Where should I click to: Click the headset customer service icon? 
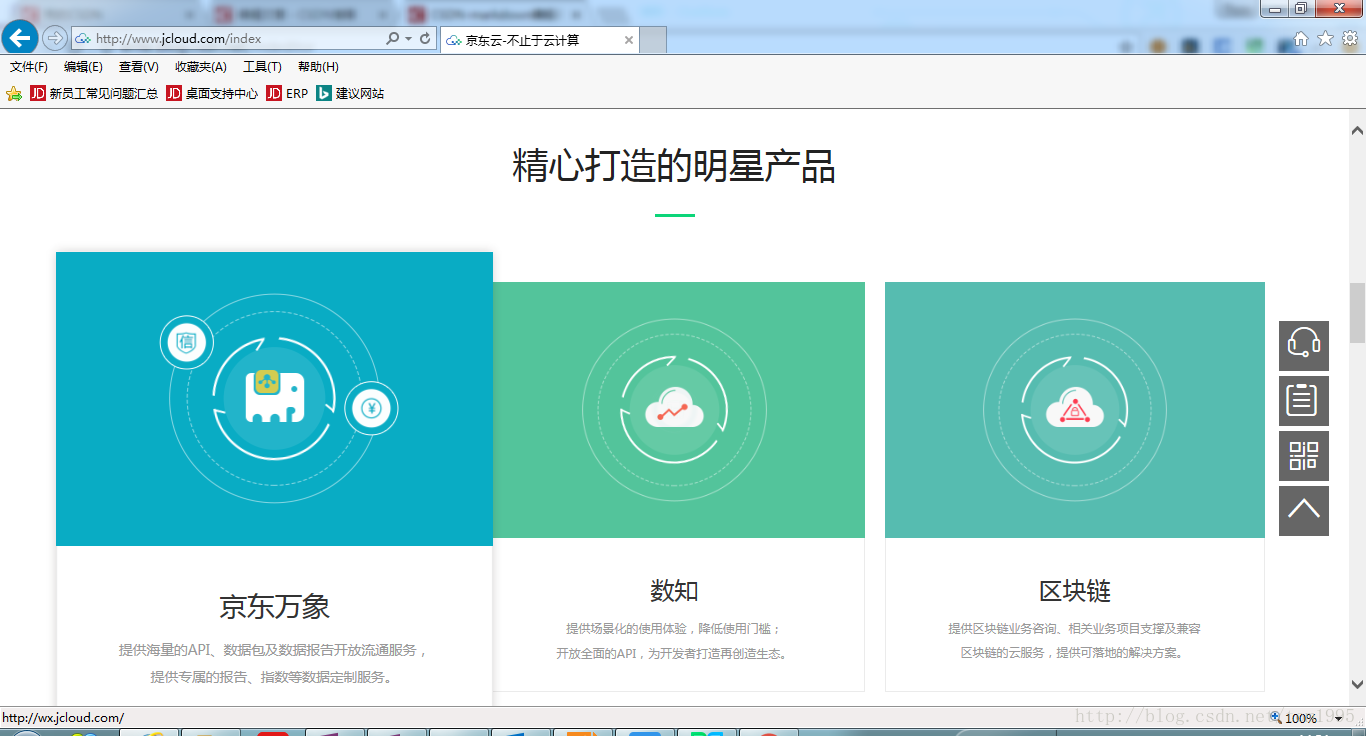point(1304,345)
